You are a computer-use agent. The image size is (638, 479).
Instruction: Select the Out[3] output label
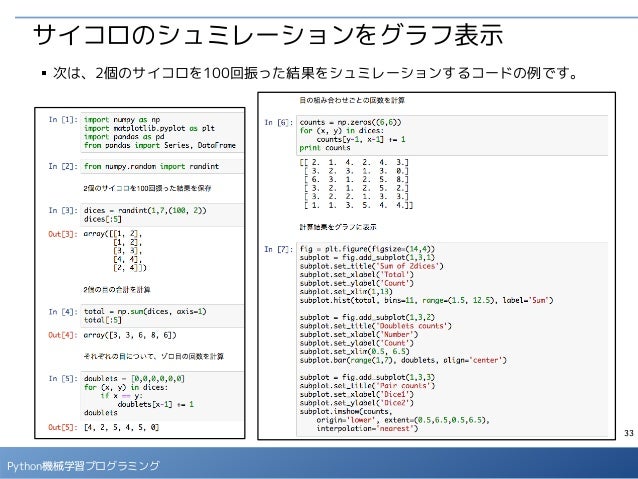click(63, 234)
